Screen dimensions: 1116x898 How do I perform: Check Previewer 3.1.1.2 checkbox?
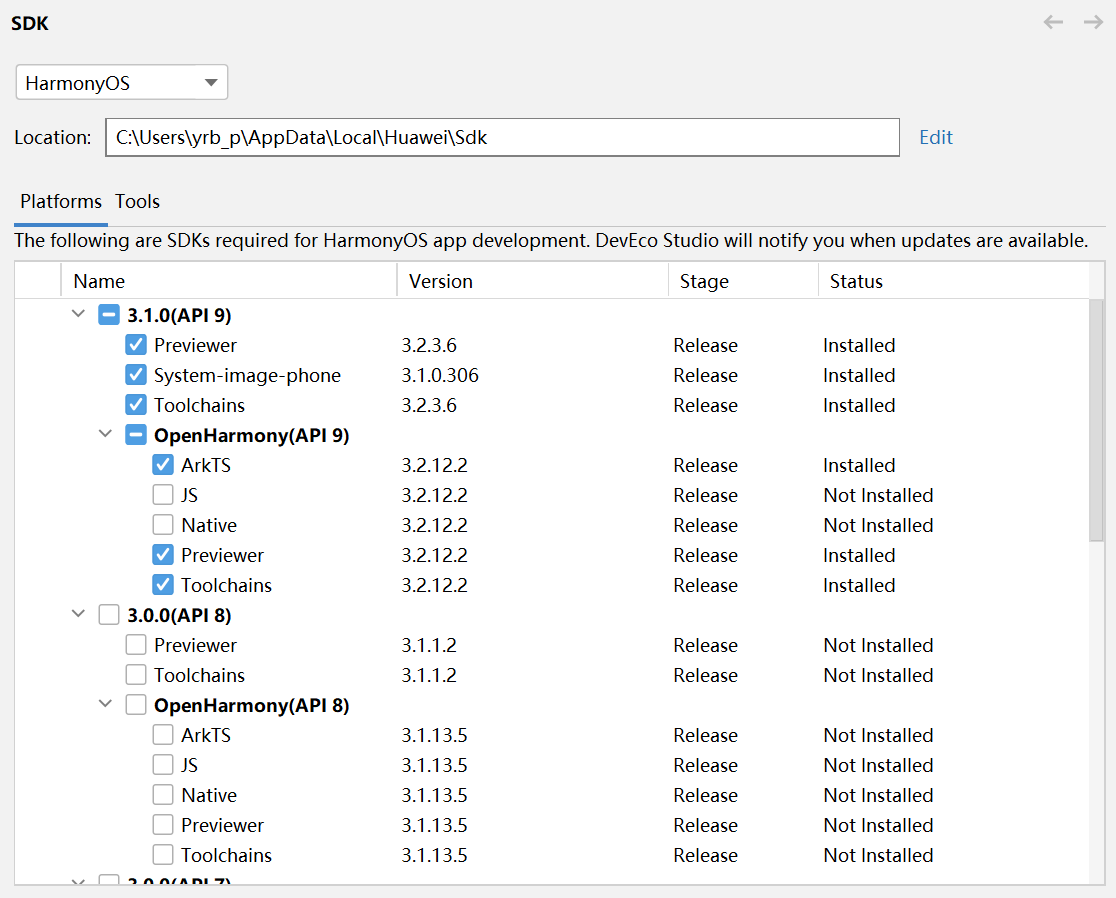point(136,645)
